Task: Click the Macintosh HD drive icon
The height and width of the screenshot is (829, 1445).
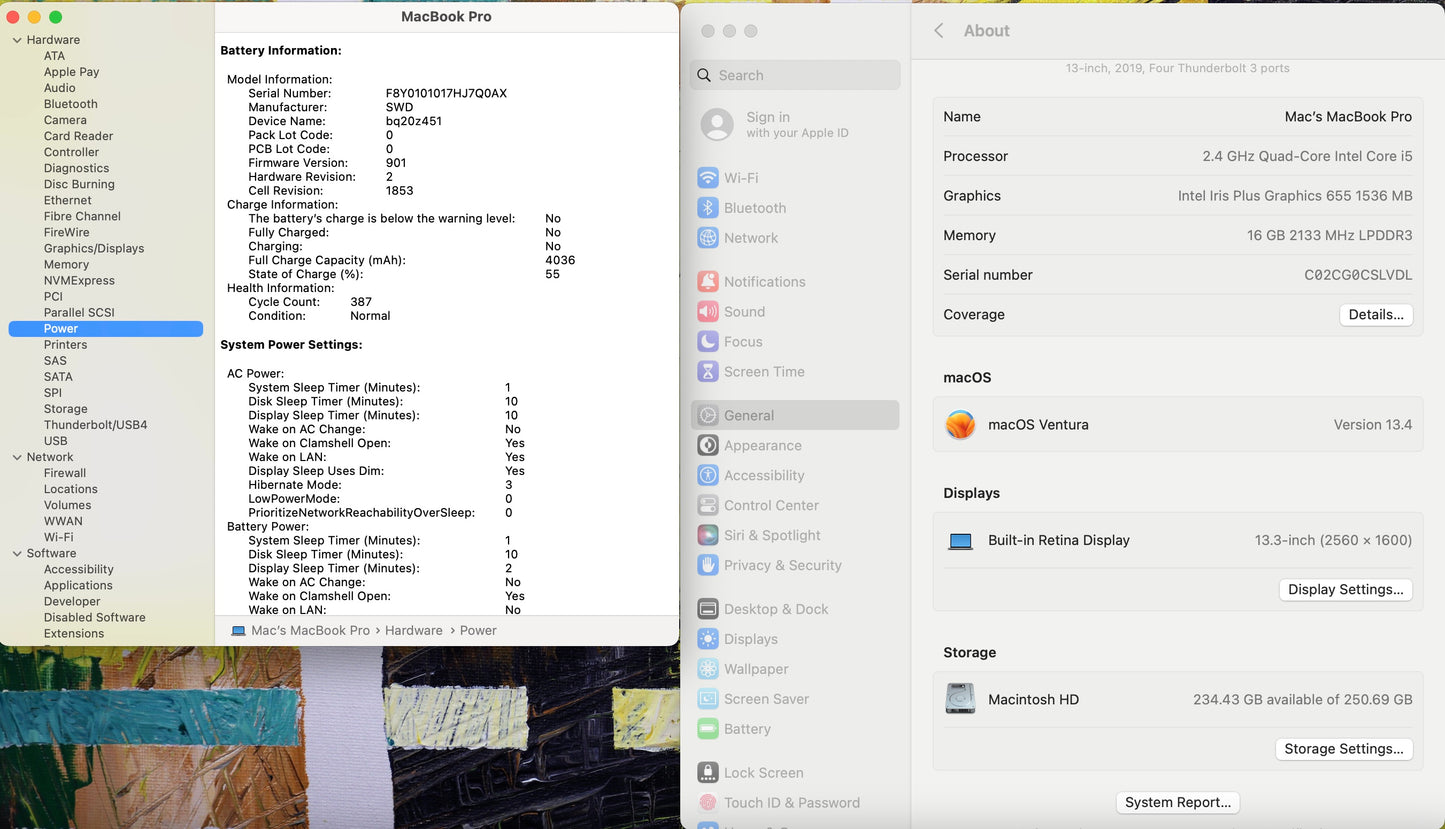Action: point(960,699)
